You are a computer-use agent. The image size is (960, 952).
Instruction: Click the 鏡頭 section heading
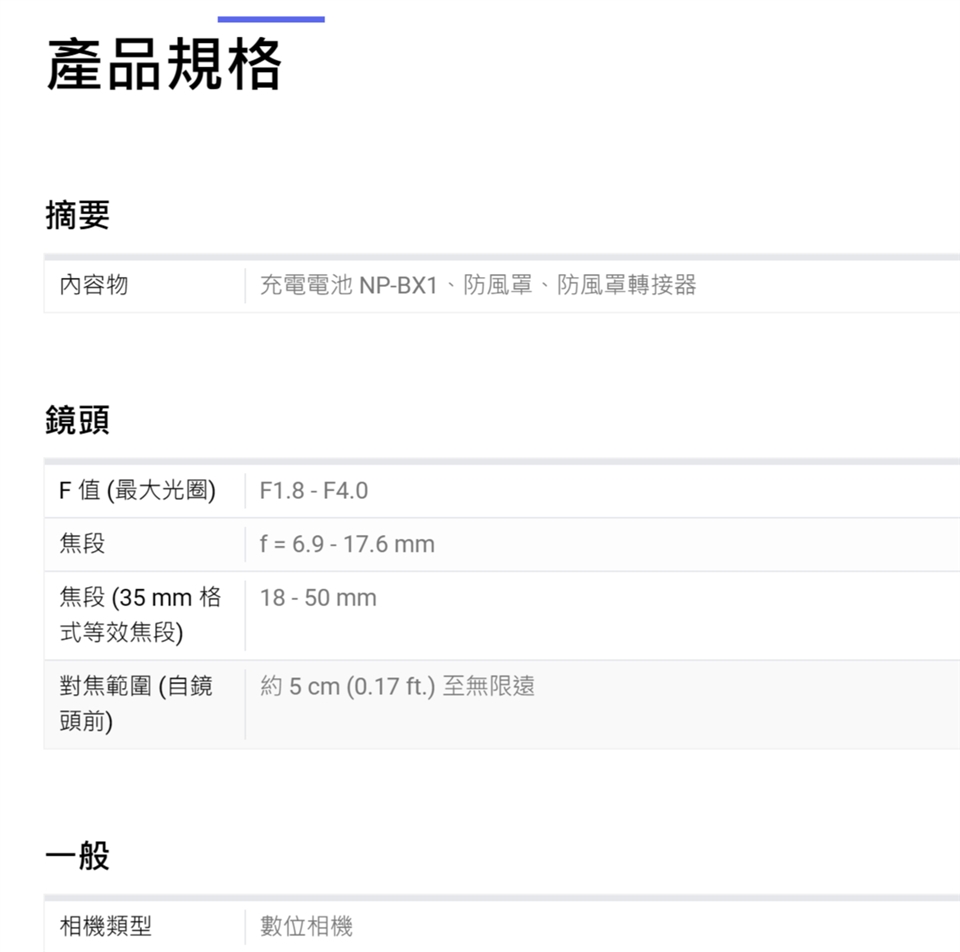click(x=77, y=421)
